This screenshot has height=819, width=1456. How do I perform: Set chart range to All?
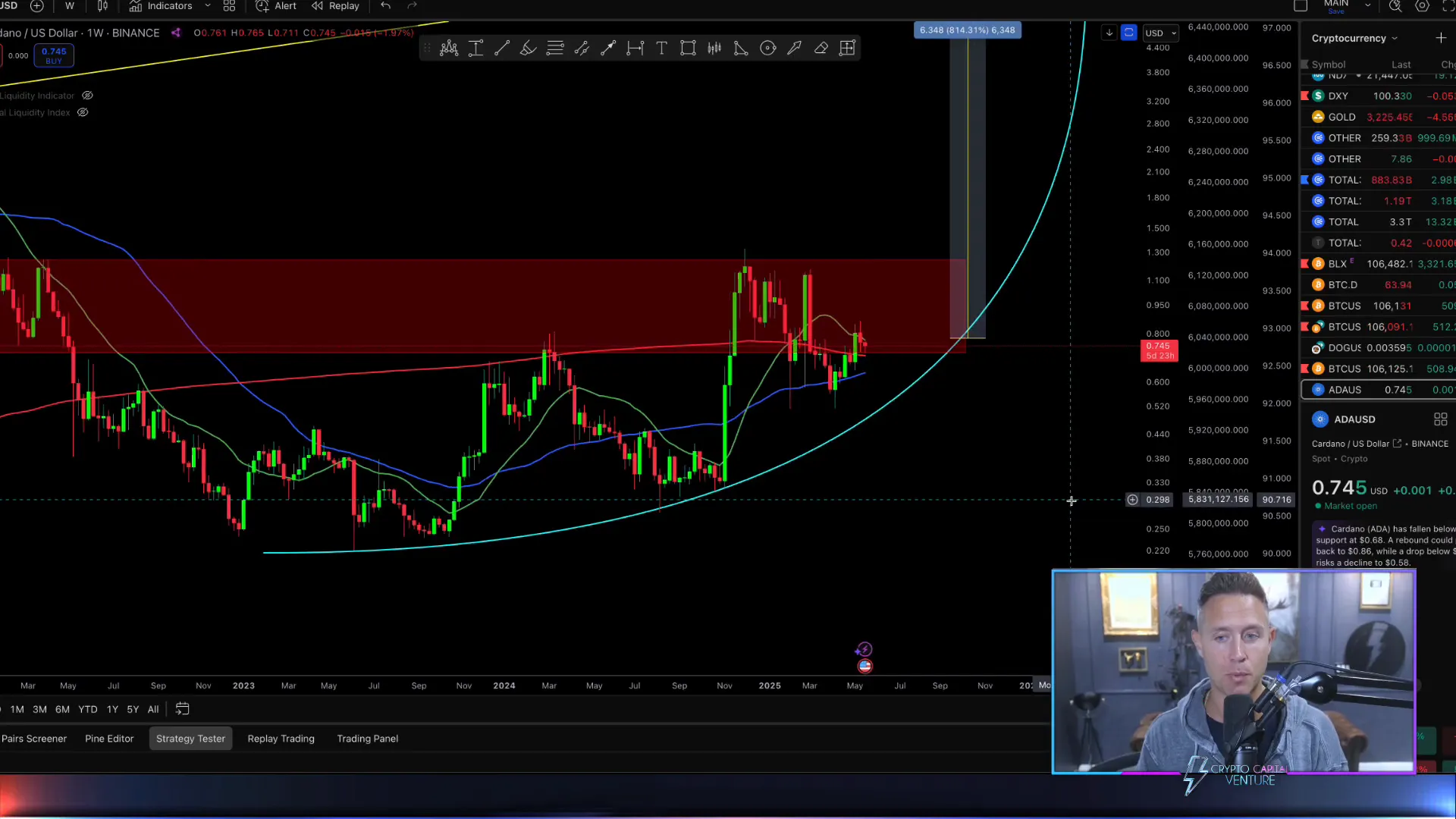click(x=153, y=709)
